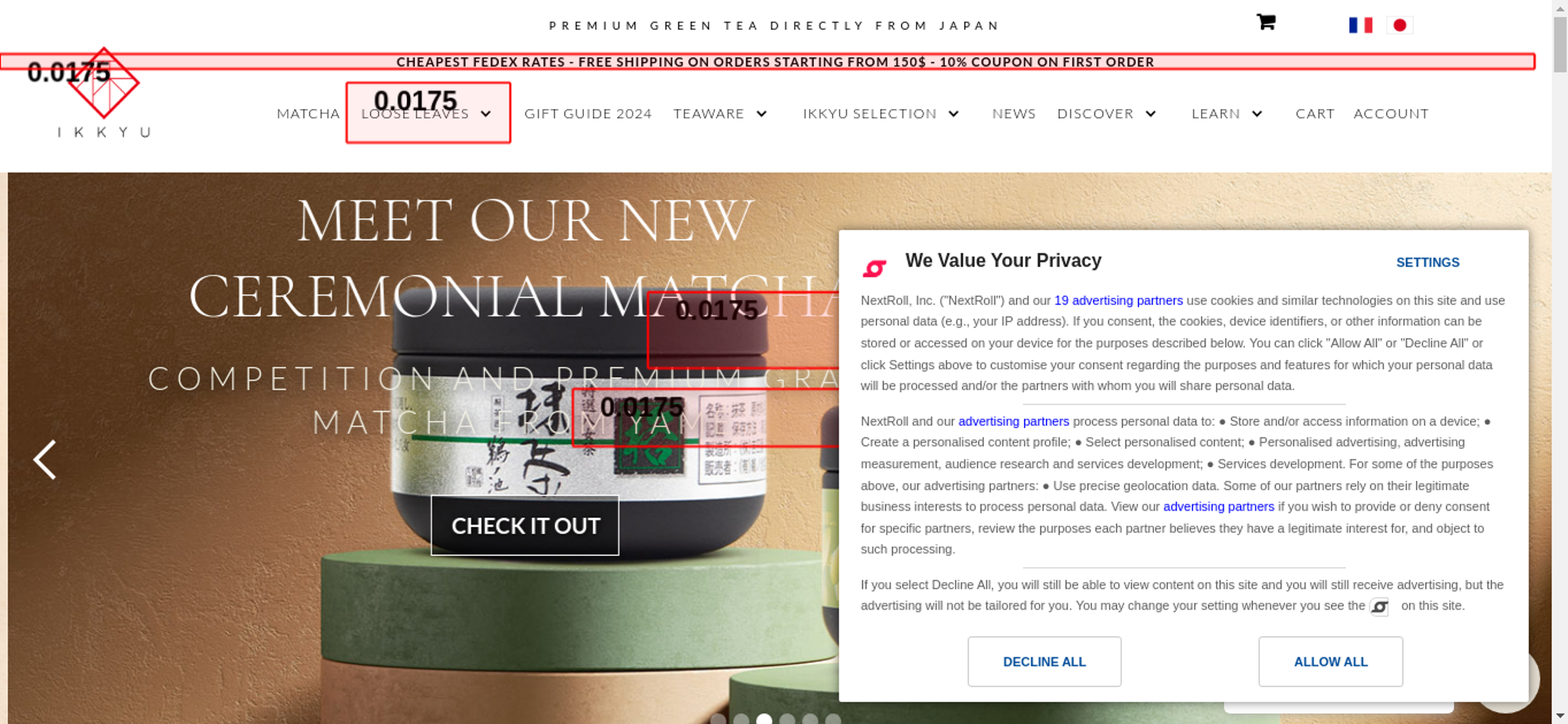The width and height of the screenshot is (1568, 724).
Task: Click the page vertical scrollbar thumb
Action: coord(1560,43)
